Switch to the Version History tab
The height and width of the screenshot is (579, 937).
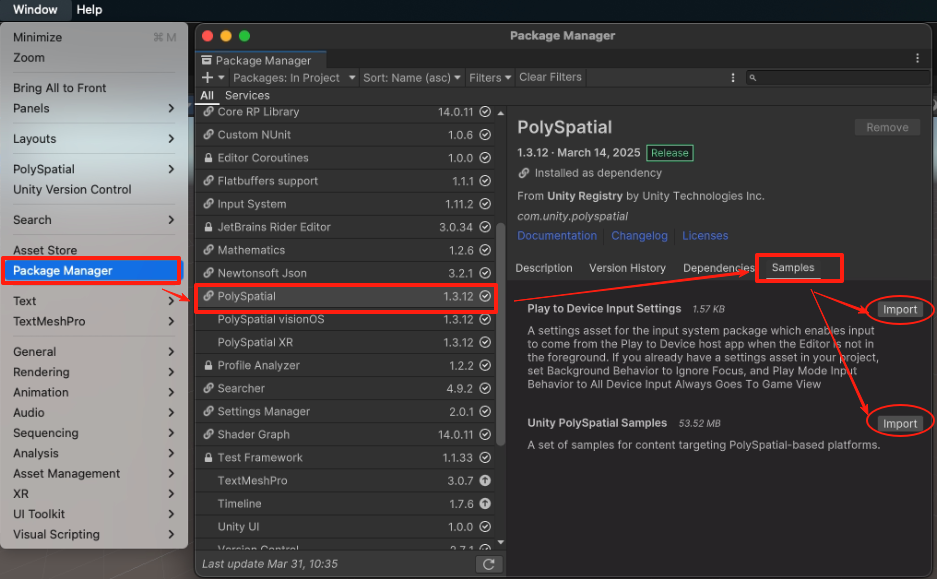627,268
